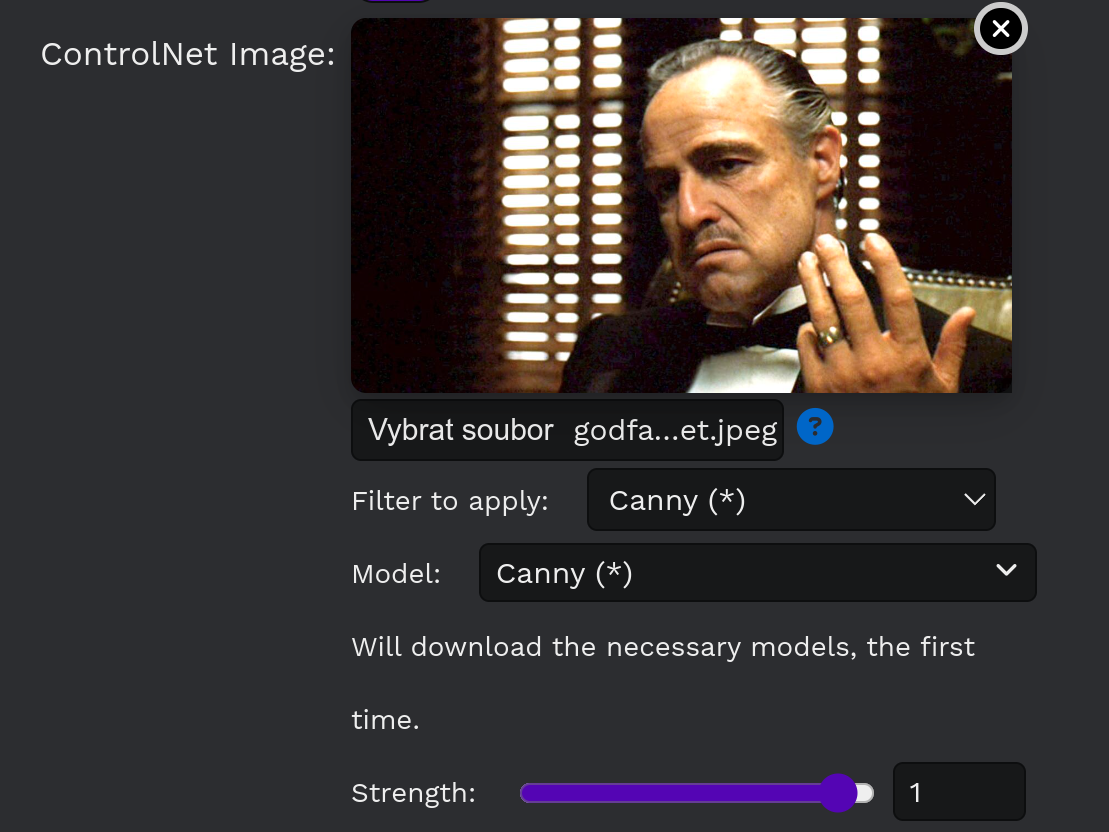Click the Model dropdown chevron arrow
The width and height of the screenshot is (1109, 832).
tap(1006, 571)
